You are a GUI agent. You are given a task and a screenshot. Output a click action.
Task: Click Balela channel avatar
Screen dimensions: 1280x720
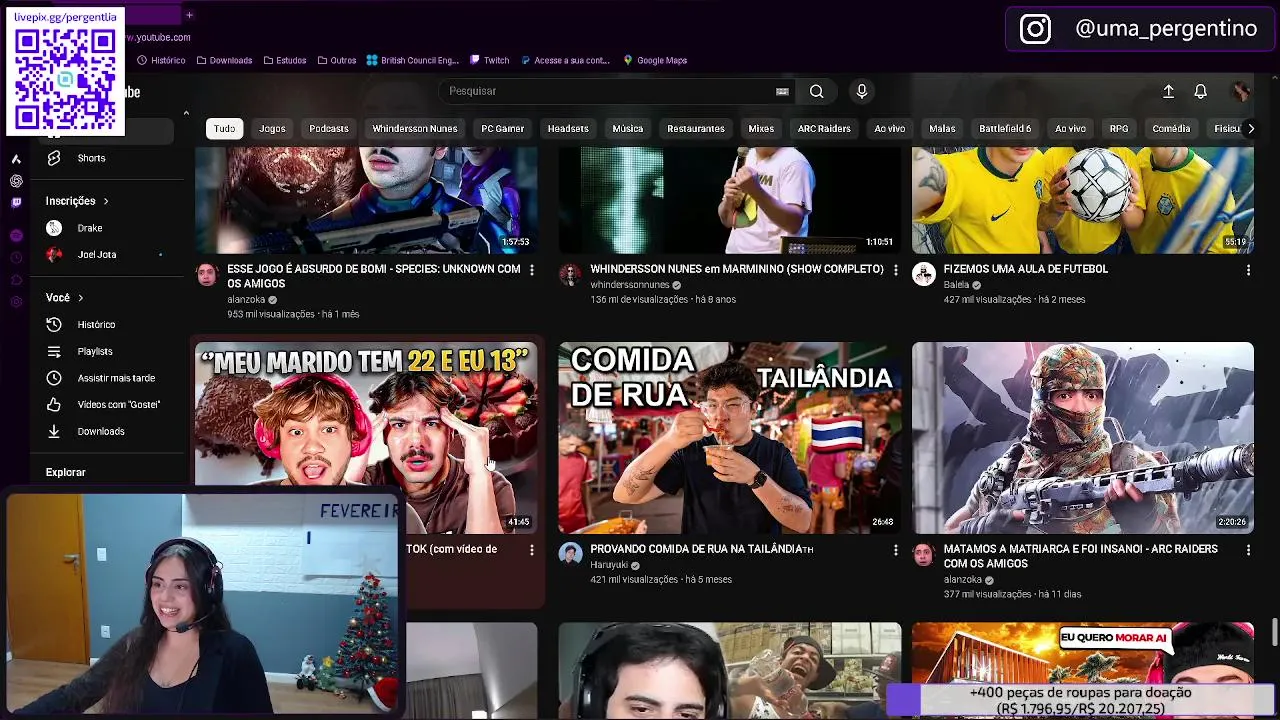coord(924,275)
